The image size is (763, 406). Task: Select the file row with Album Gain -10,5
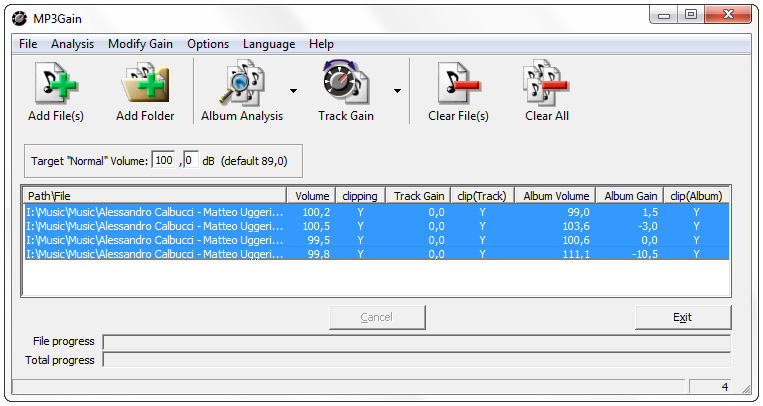click(155, 254)
